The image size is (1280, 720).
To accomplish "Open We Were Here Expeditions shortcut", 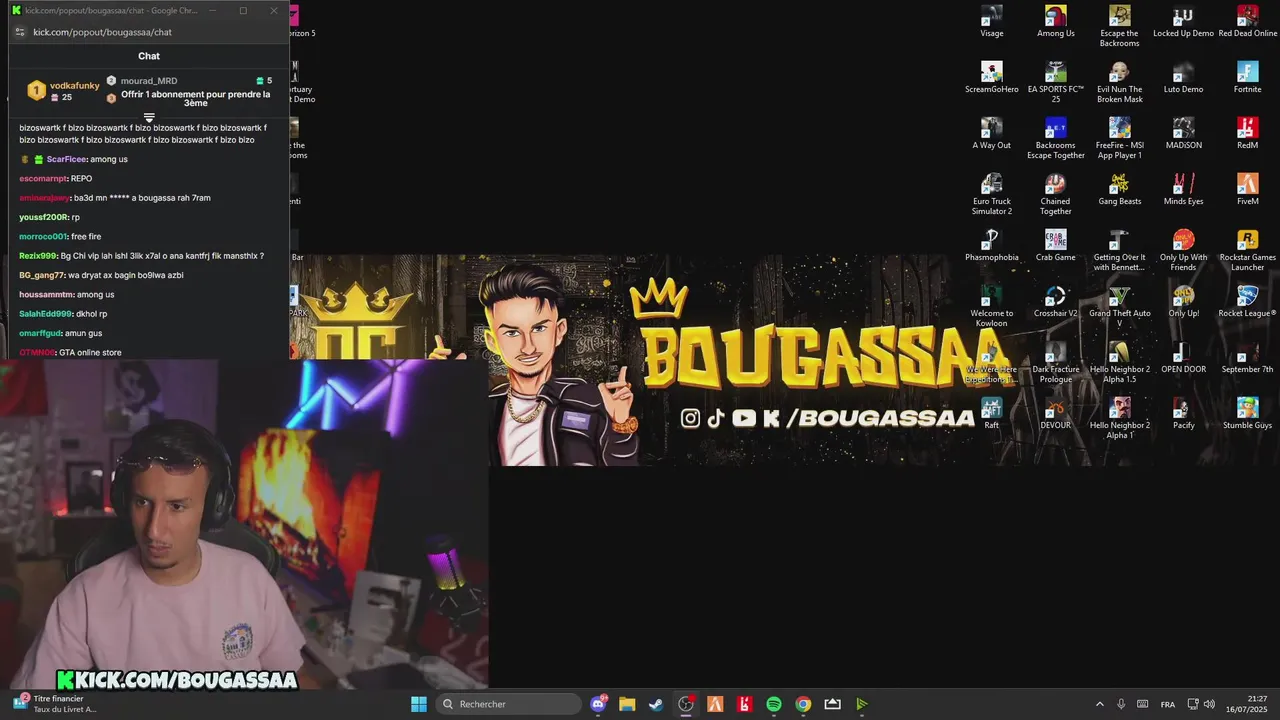I will click(991, 363).
